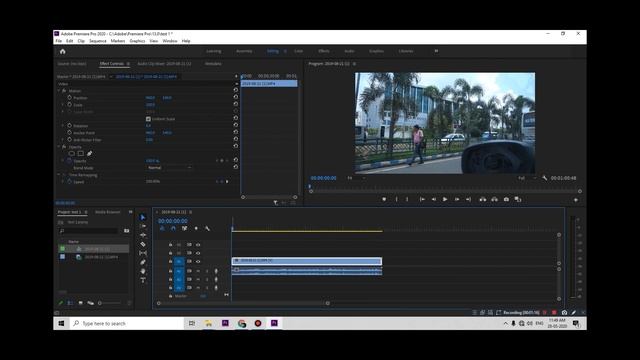Click Export Frame camera icon in Program monitor
Image resolution: width=640 pixels, height=360 pixels.
point(506,199)
